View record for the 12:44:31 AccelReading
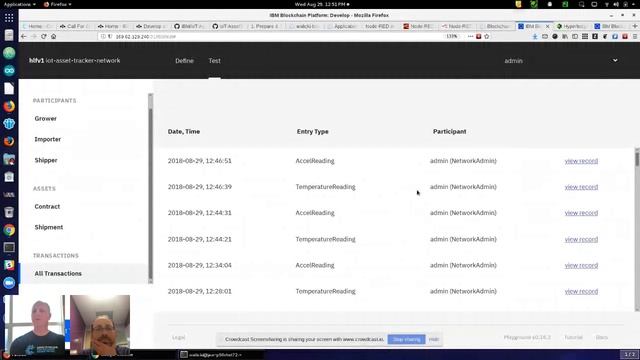 point(581,213)
